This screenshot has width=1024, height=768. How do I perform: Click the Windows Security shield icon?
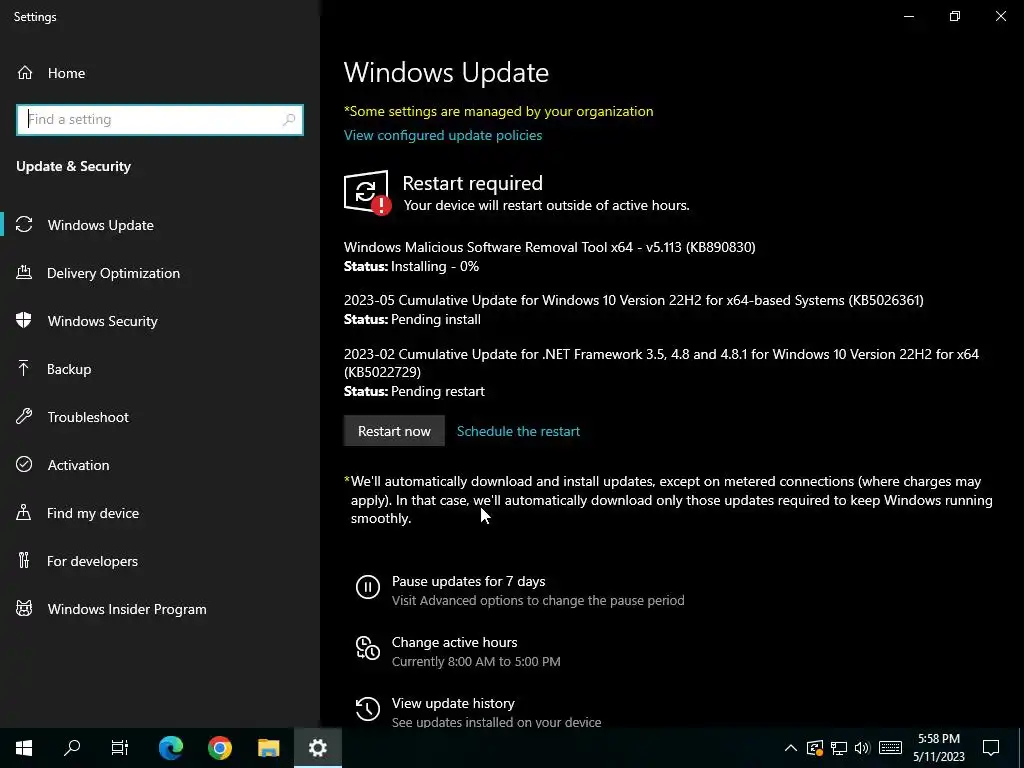click(24, 321)
